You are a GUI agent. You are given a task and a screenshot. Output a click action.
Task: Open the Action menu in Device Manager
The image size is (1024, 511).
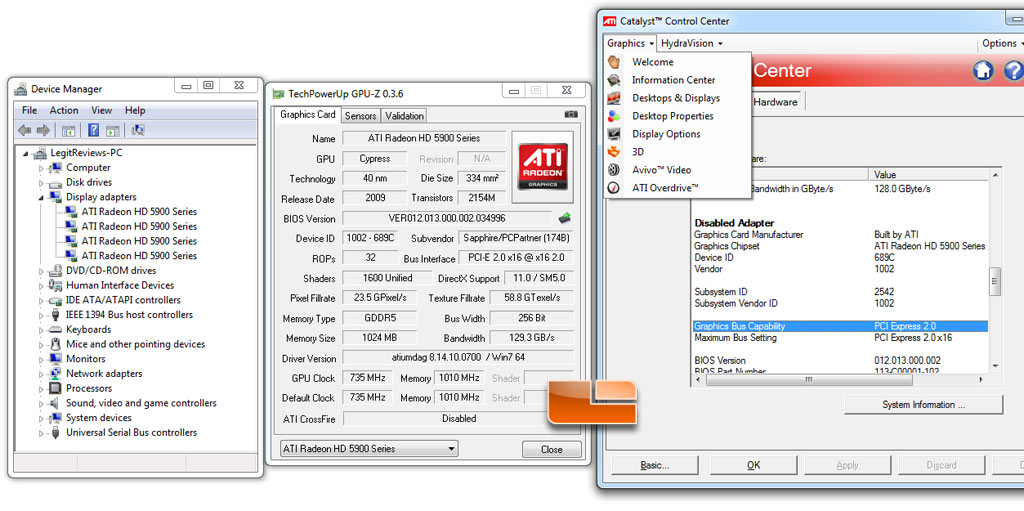point(64,110)
